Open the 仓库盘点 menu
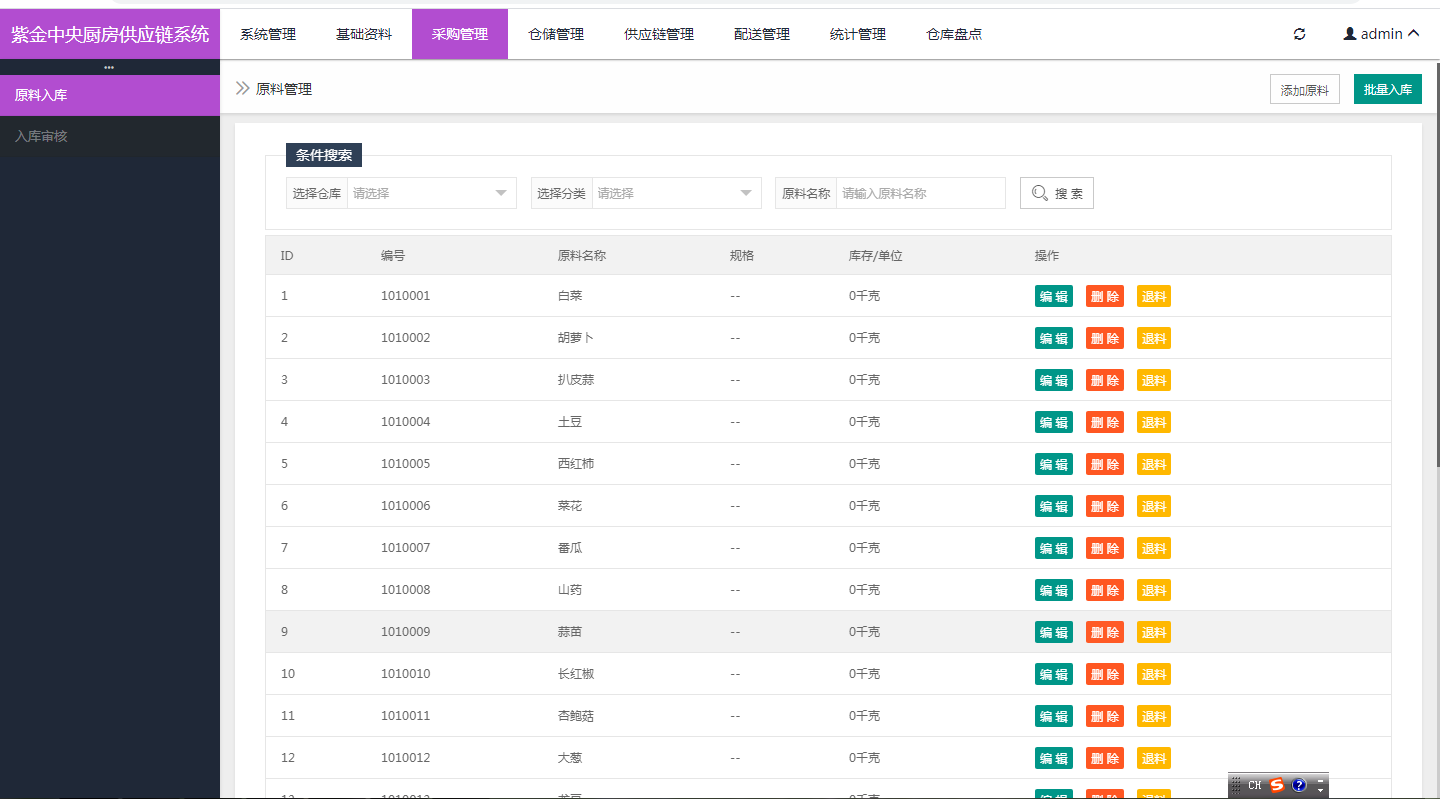The width and height of the screenshot is (1440, 799). [954, 34]
